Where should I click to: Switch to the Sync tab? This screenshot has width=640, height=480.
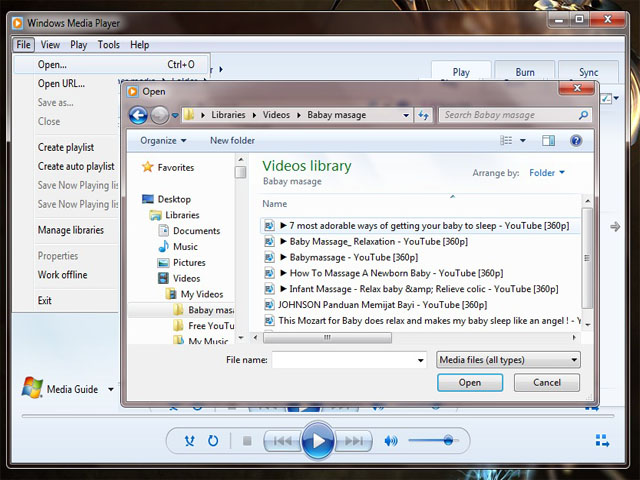pyautogui.click(x=588, y=71)
